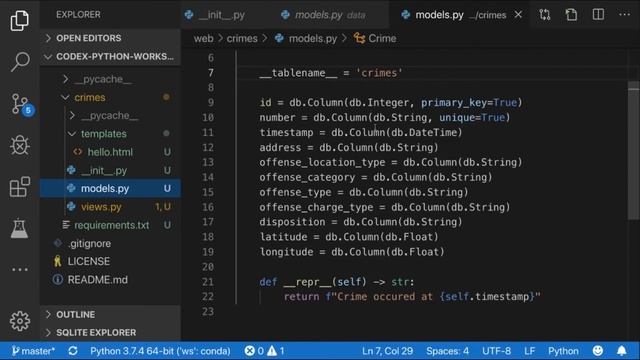Viewport: 640px width, 360px height.
Task: Open the Test beaker view icon
Action: click(x=20, y=228)
